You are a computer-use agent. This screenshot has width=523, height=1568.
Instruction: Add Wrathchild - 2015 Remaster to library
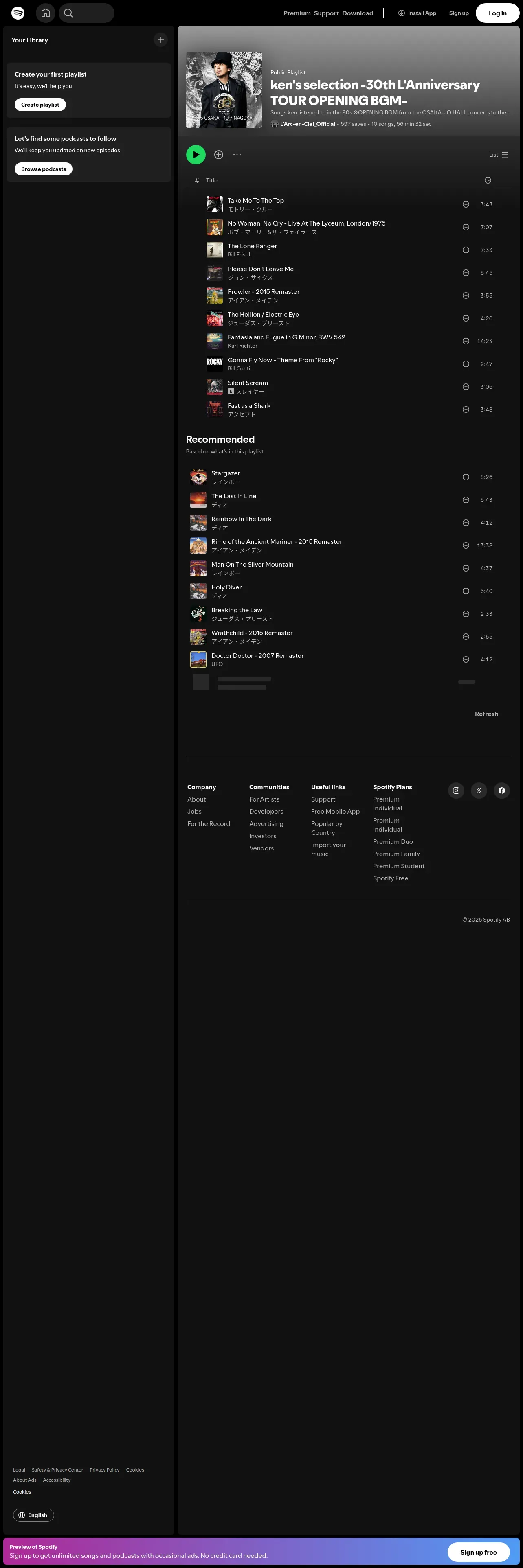pyautogui.click(x=466, y=637)
